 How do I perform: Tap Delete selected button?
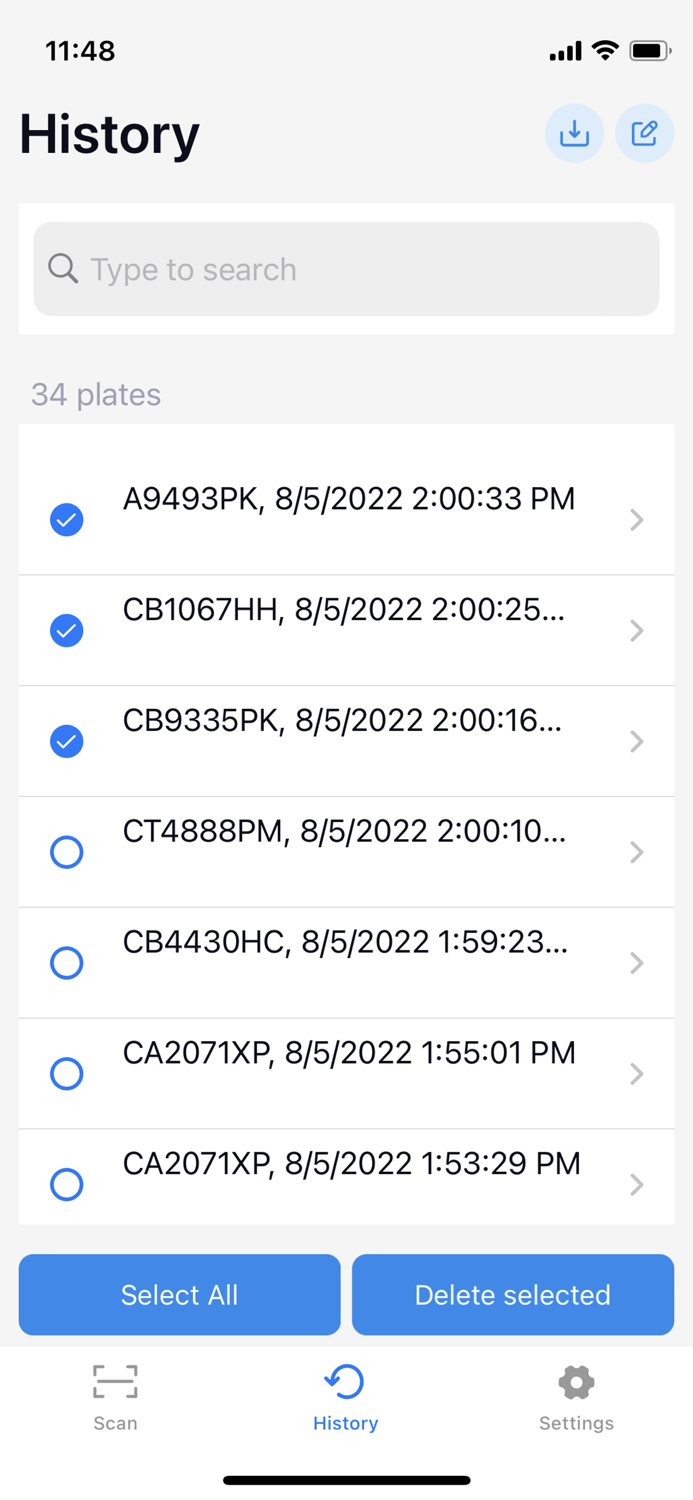[x=512, y=1294]
